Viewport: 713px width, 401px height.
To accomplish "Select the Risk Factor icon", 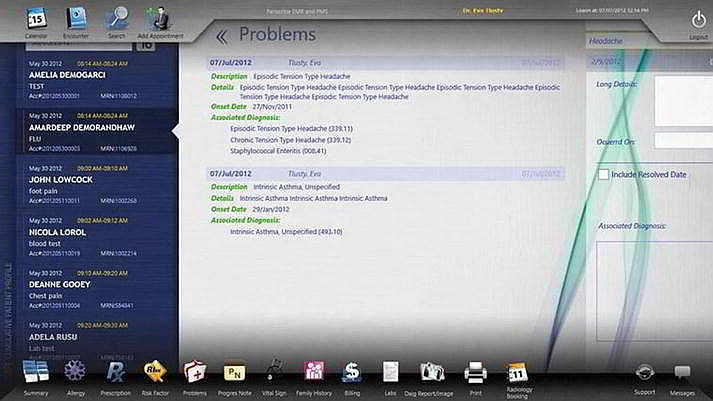I will click(155, 372).
